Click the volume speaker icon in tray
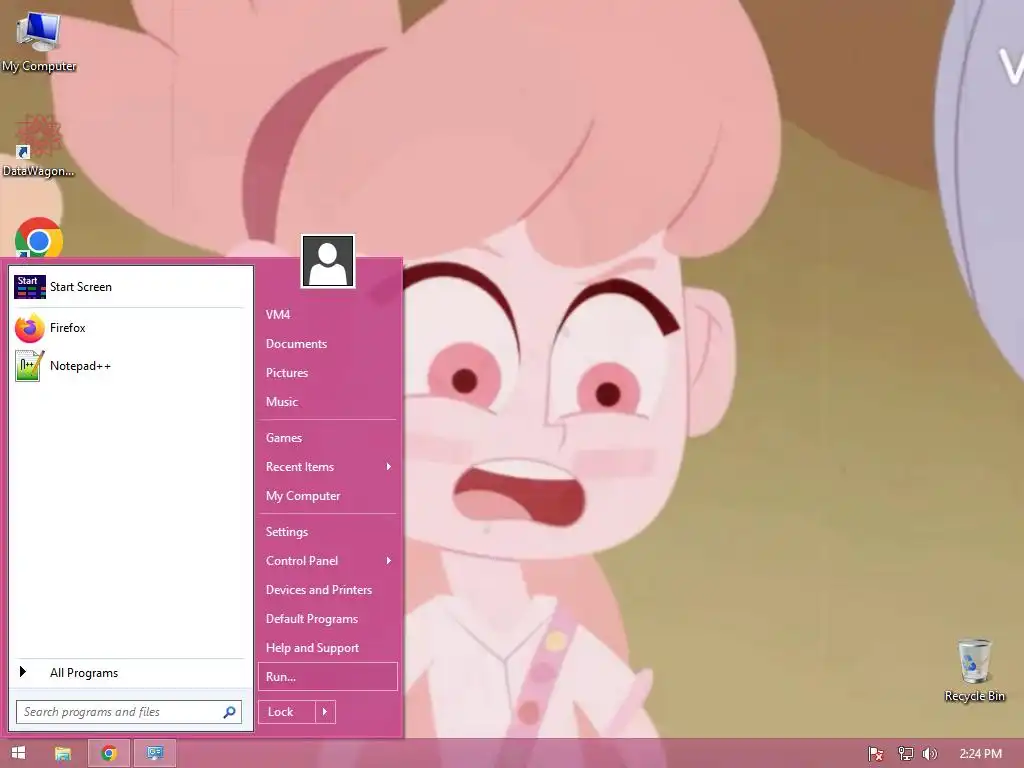 (x=930, y=754)
